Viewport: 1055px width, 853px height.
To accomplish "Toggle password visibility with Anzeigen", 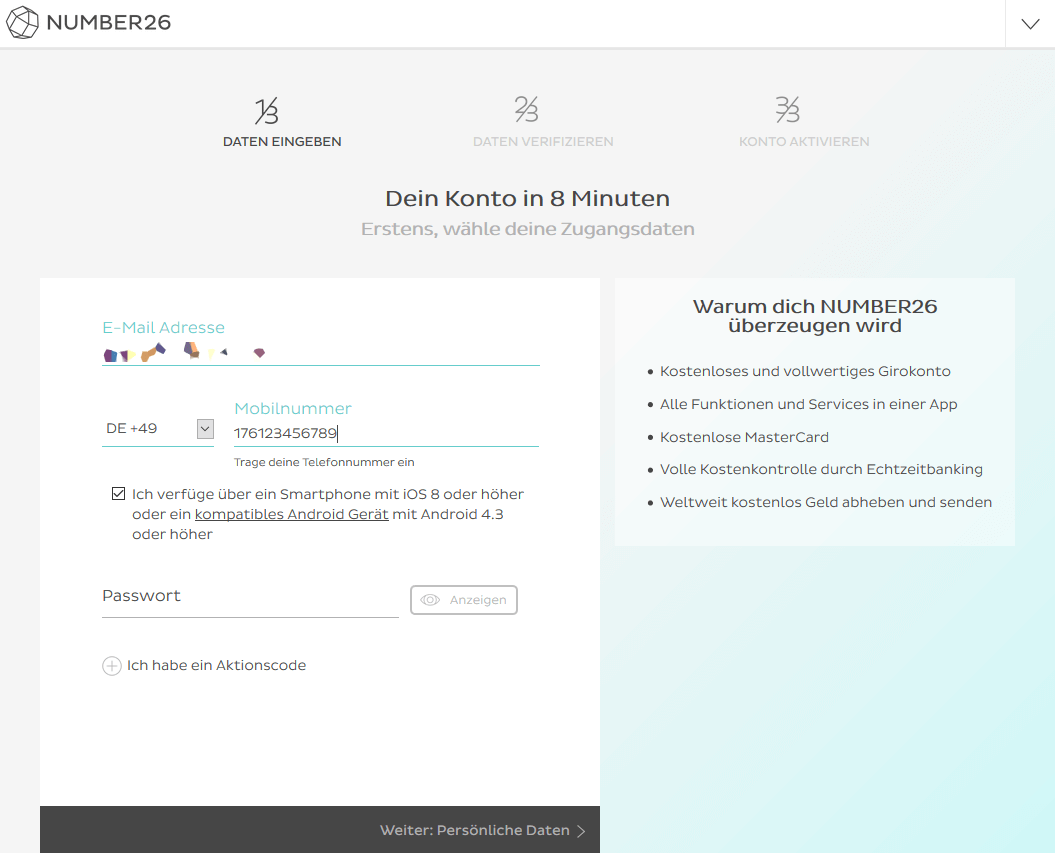I will point(463,599).
